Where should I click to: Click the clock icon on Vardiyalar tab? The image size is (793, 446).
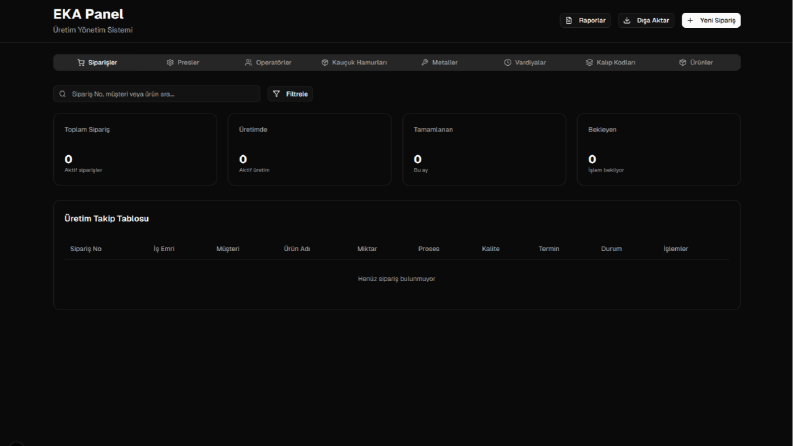pyautogui.click(x=507, y=63)
